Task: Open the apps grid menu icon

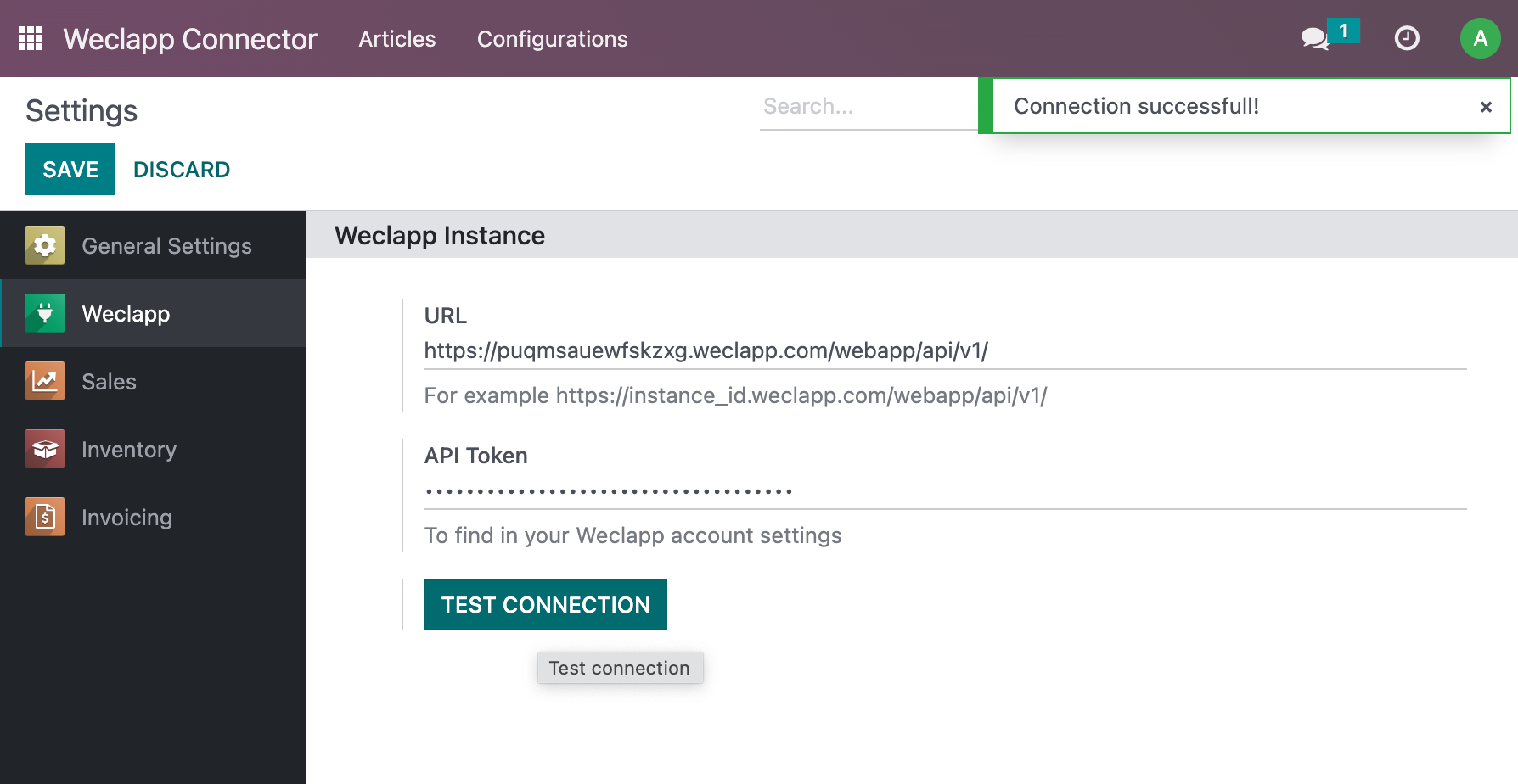Action: click(31, 38)
